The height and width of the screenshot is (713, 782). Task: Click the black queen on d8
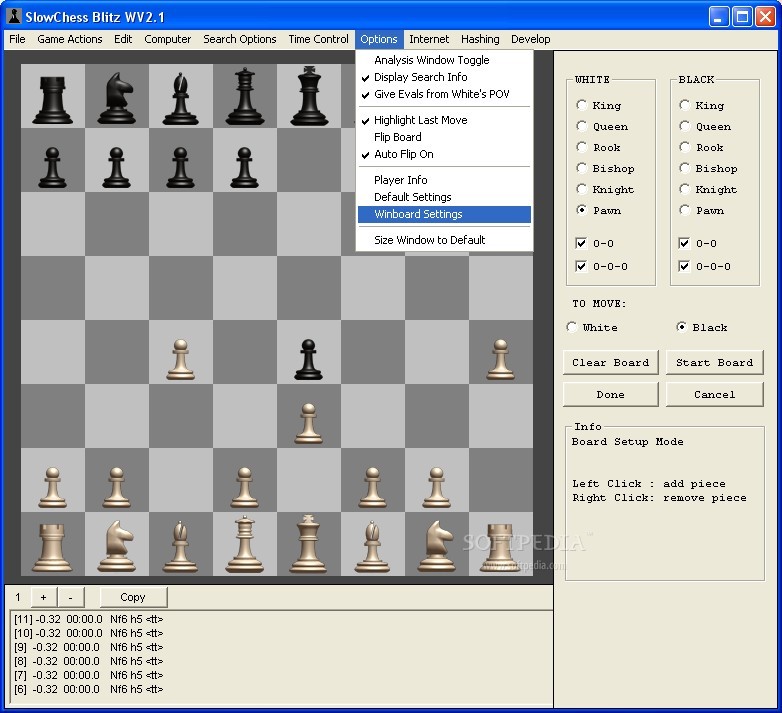(244, 96)
